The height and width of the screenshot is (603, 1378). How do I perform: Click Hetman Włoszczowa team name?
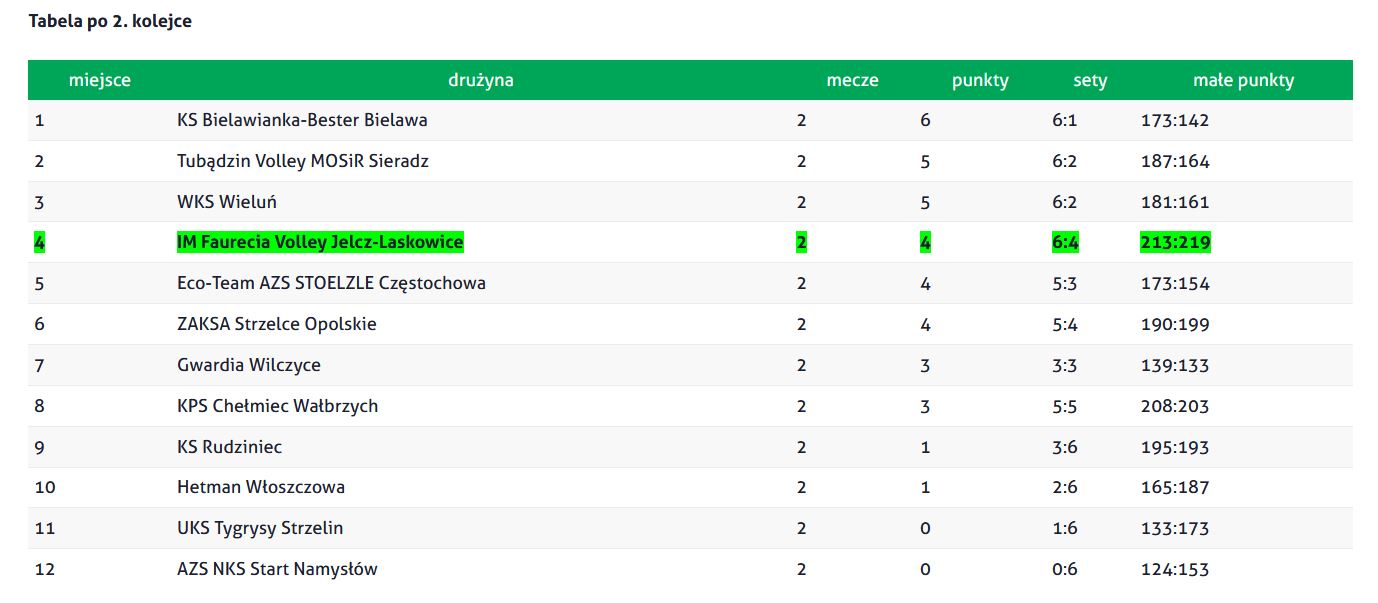coord(261,487)
